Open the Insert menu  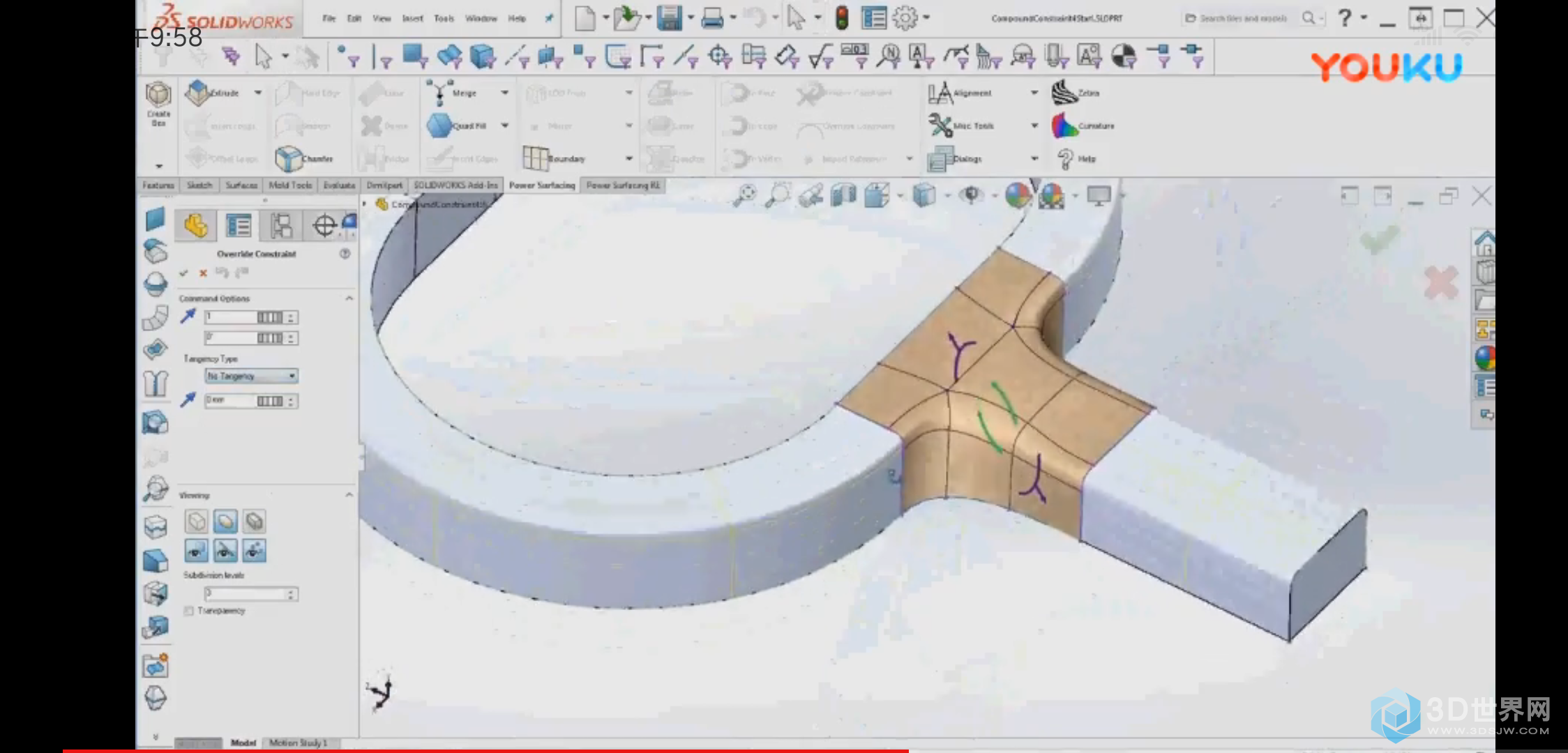pos(412,18)
